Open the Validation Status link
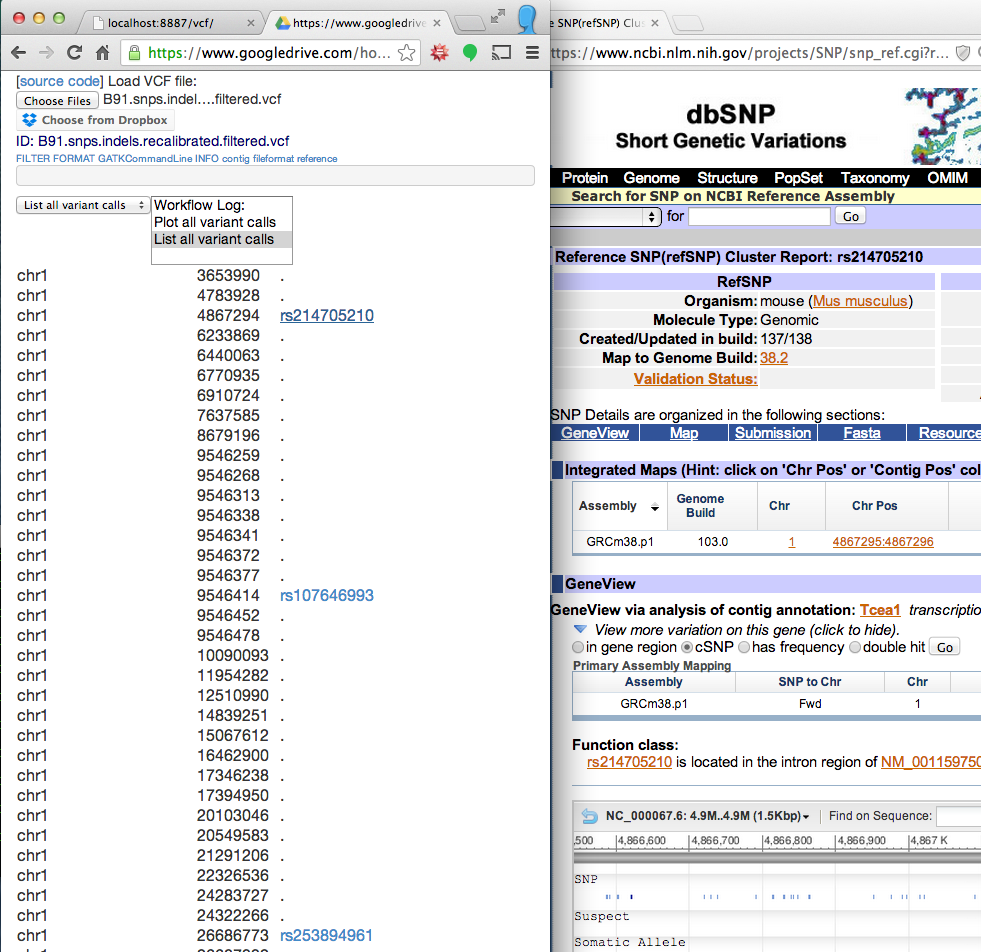 point(695,379)
